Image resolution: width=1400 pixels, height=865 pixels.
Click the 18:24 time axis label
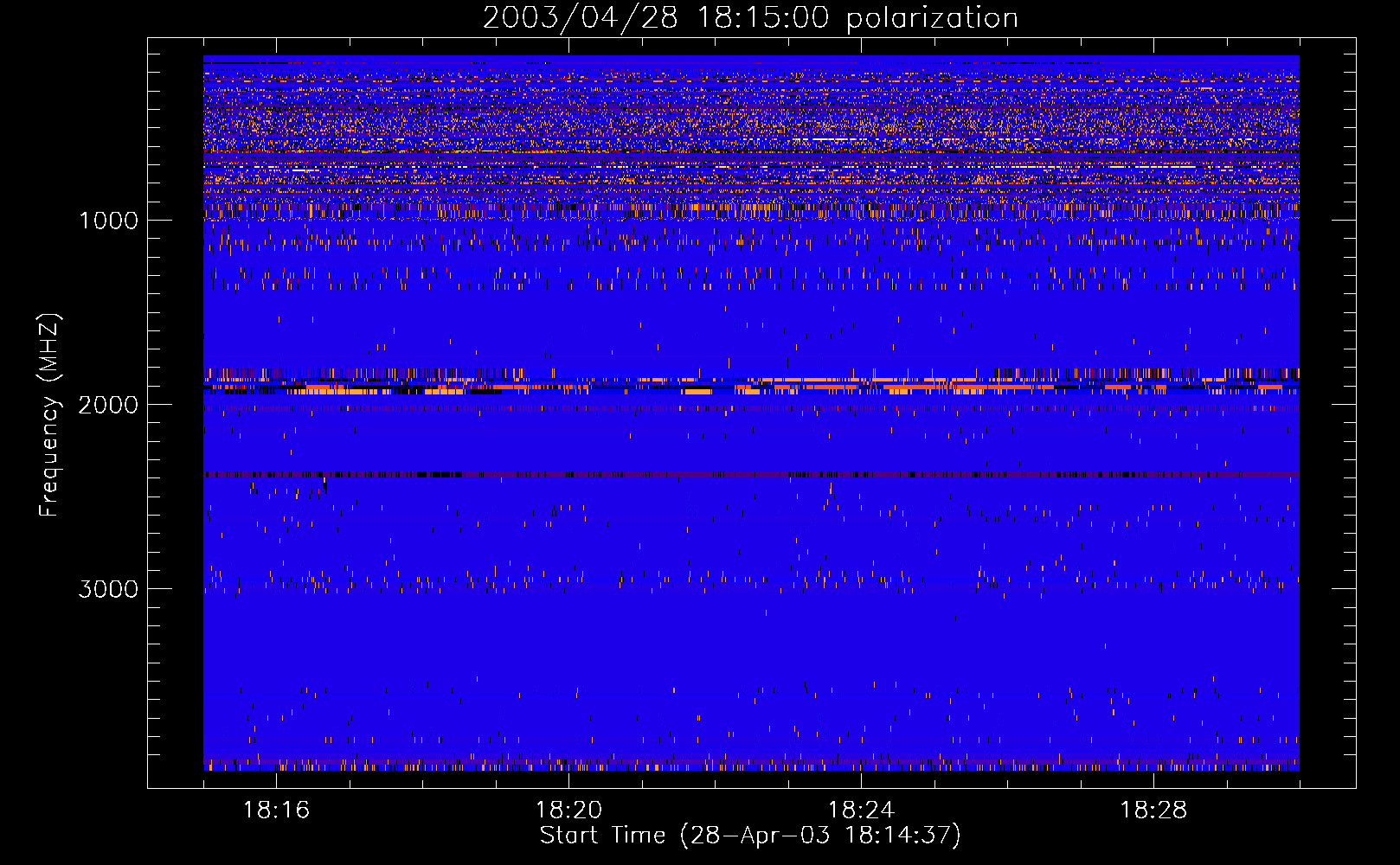pyautogui.click(x=861, y=811)
